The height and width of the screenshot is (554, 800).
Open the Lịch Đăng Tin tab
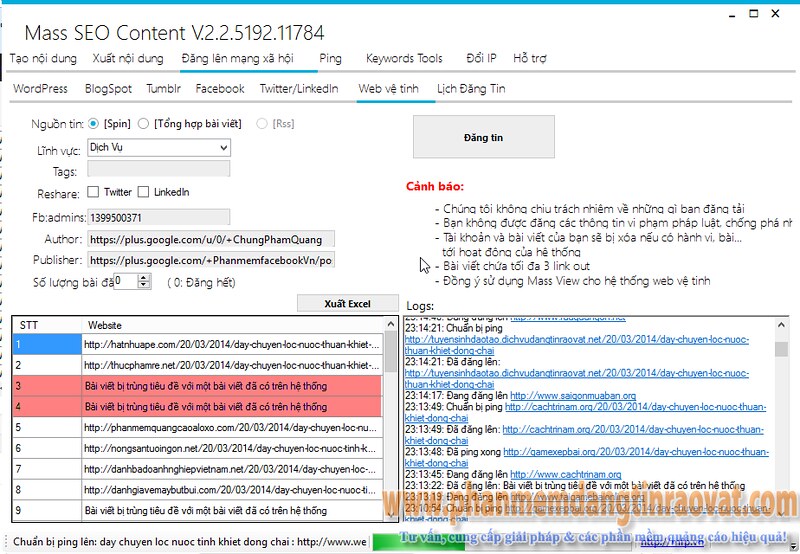click(x=471, y=89)
